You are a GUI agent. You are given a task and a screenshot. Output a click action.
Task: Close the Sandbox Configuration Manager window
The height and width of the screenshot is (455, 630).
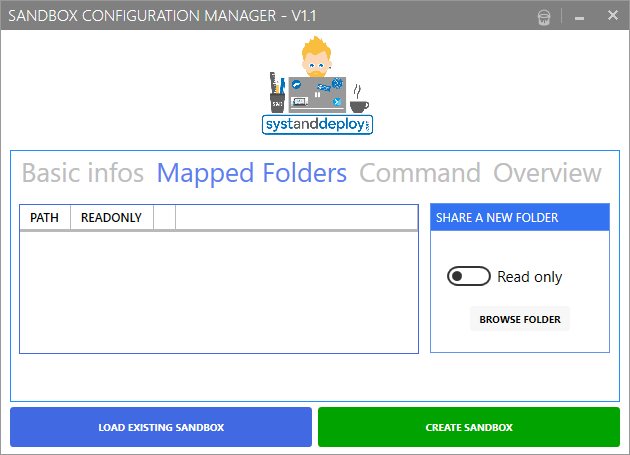click(x=610, y=16)
